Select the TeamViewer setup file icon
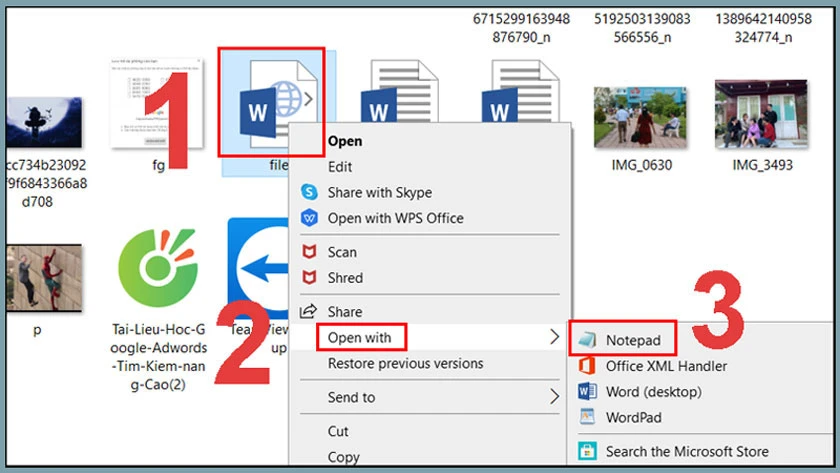Screen dimensions: 840x473 (x=258, y=268)
